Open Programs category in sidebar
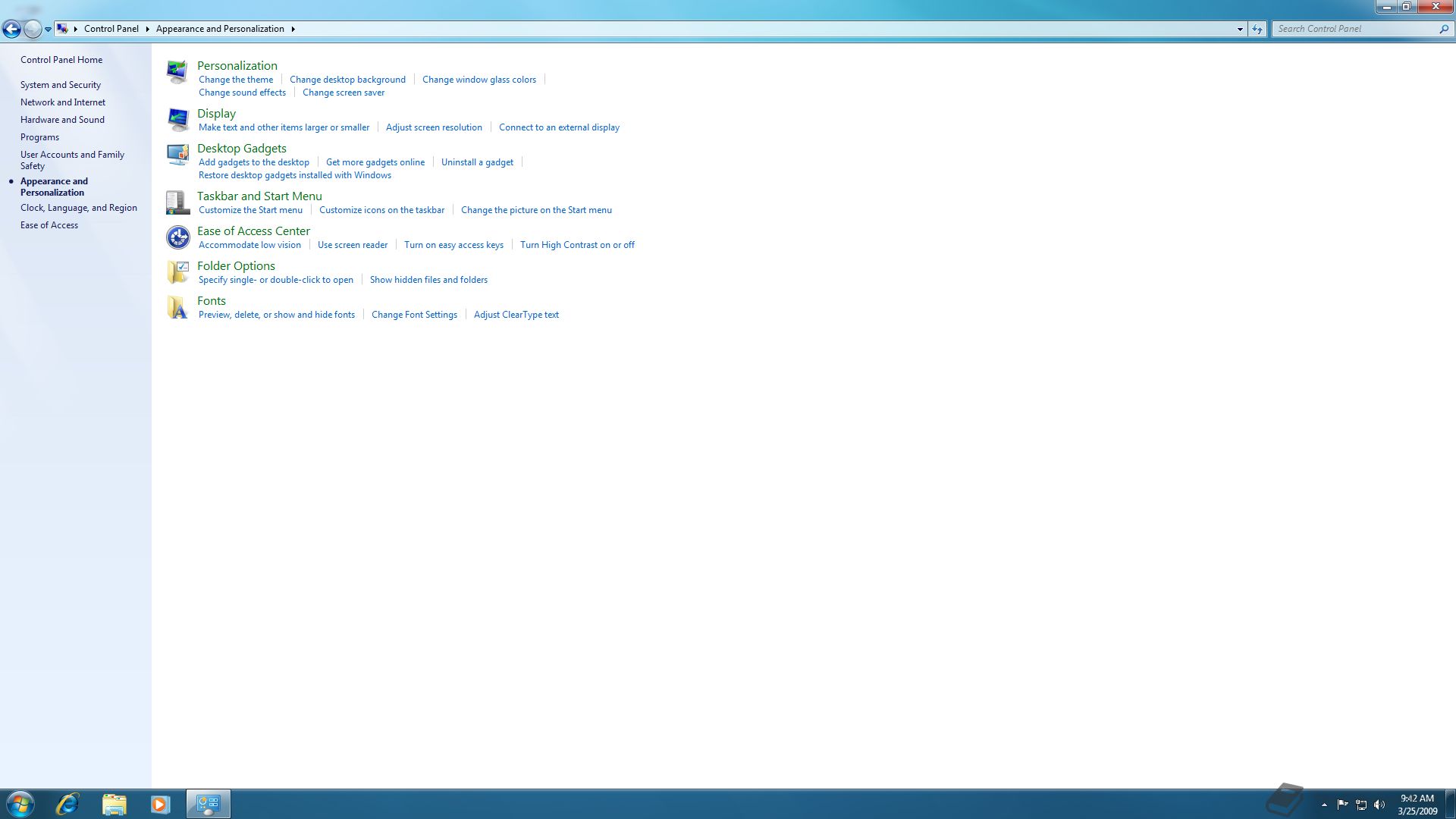This screenshot has width=1456, height=819. pyautogui.click(x=39, y=137)
